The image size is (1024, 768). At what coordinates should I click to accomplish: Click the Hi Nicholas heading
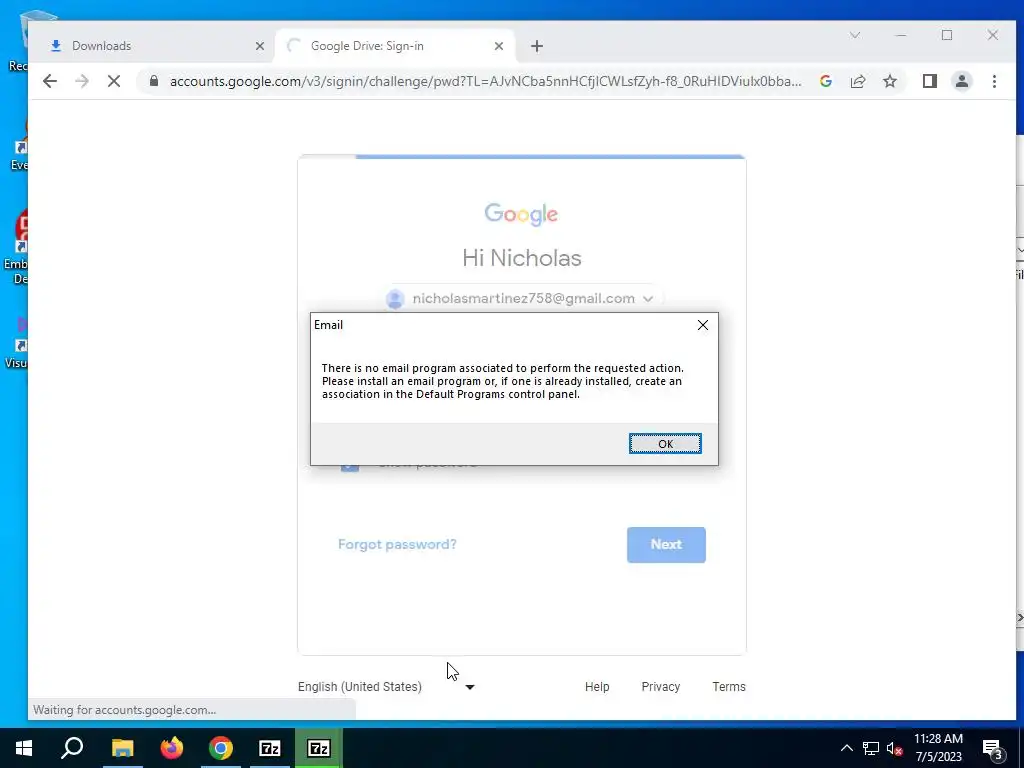click(522, 257)
